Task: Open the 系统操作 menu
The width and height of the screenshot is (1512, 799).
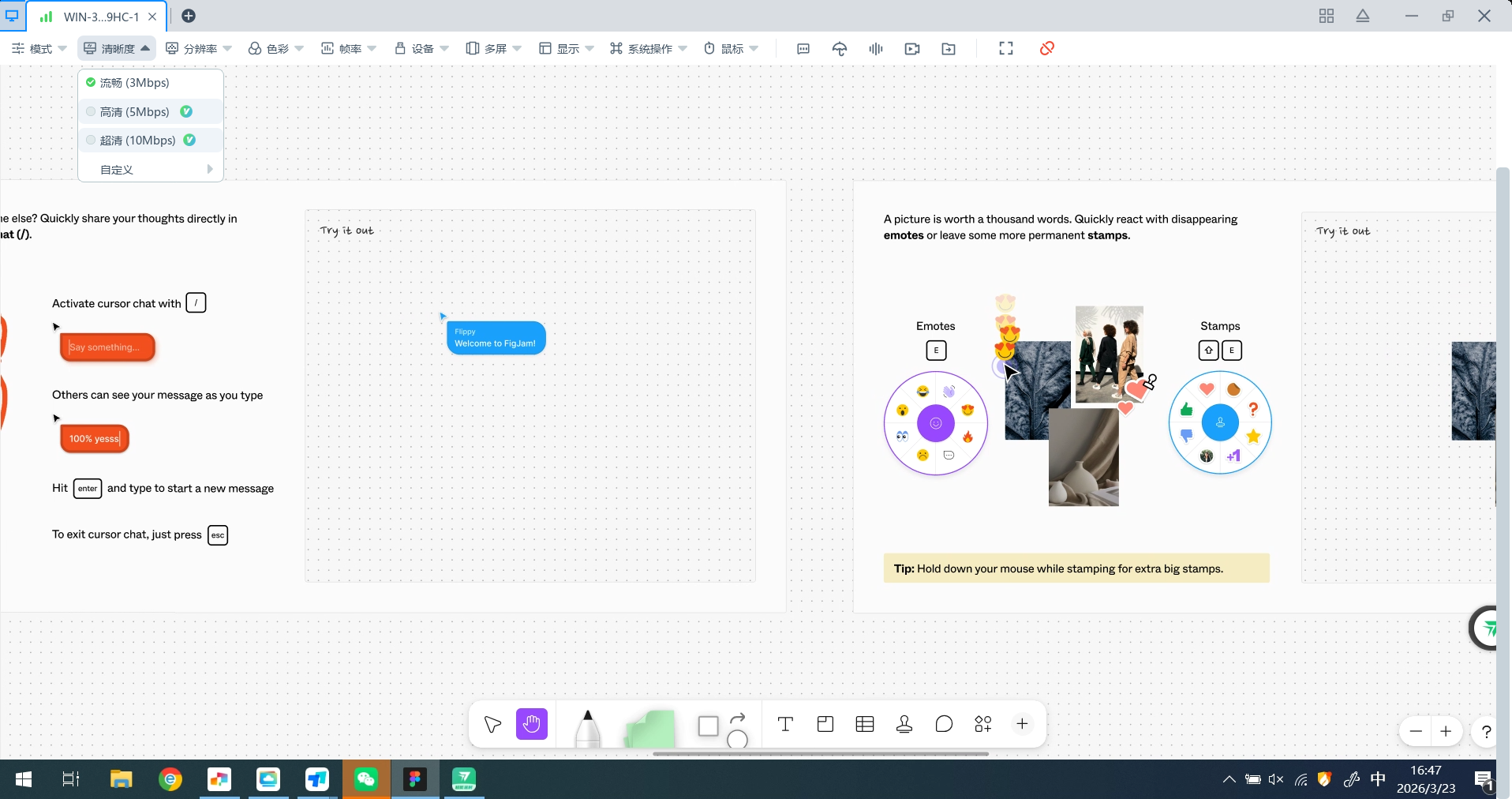Action: (649, 48)
